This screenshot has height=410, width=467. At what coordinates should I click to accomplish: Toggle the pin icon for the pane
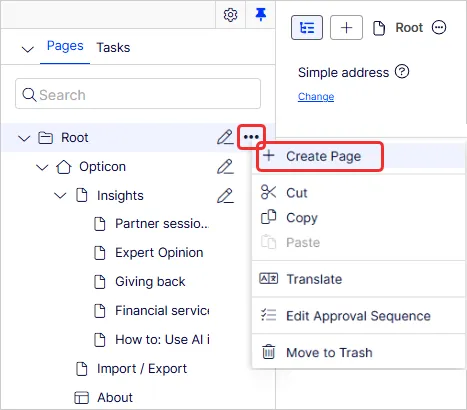(260, 15)
